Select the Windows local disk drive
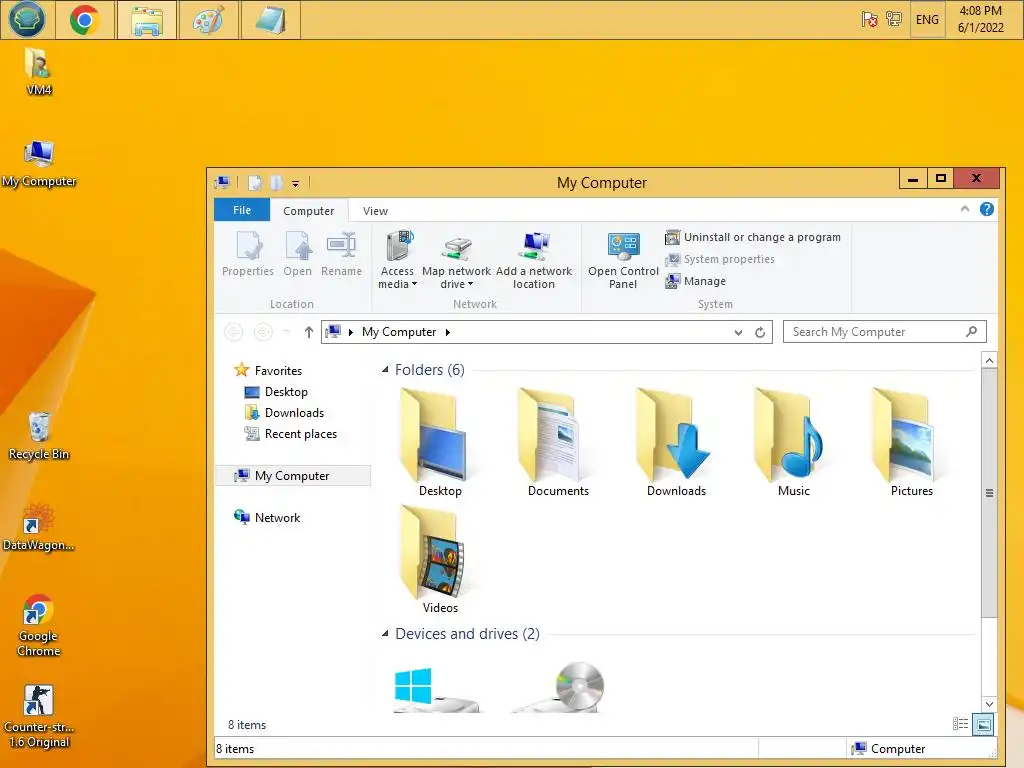This screenshot has width=1024, height=768. pyautogui.click(x=436, y=688)
